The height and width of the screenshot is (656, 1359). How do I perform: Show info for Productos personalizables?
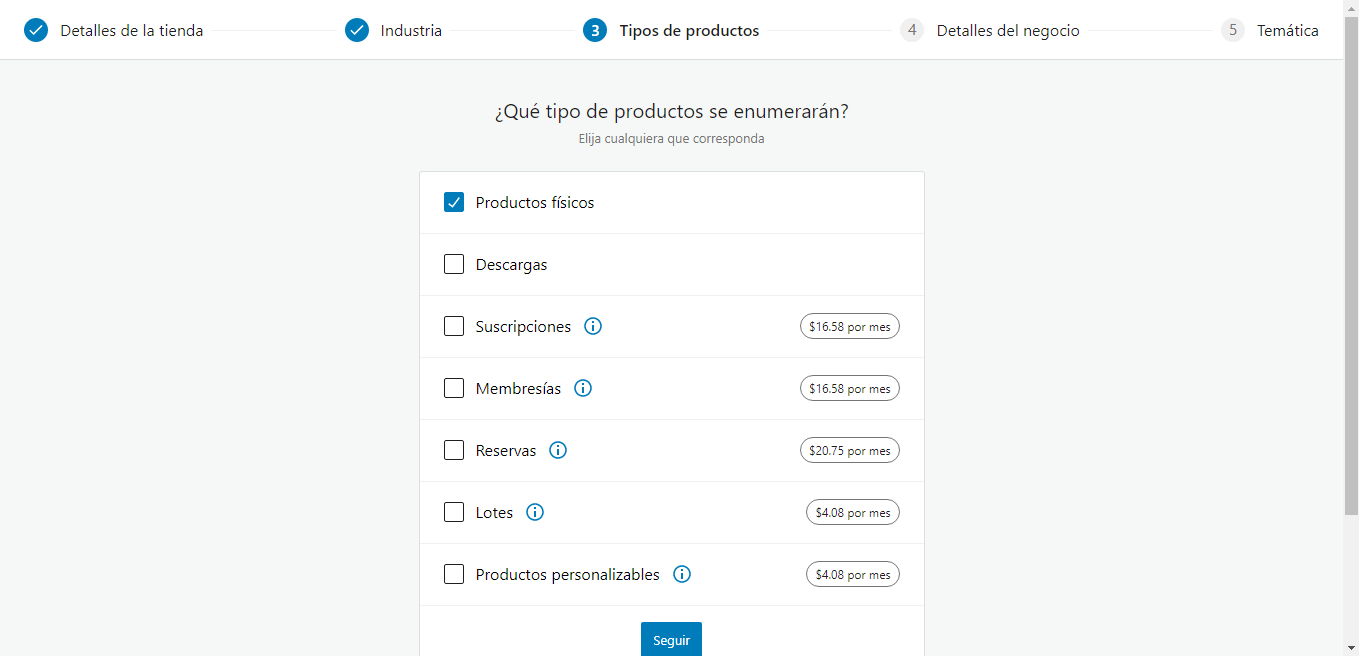click(682, 574)
